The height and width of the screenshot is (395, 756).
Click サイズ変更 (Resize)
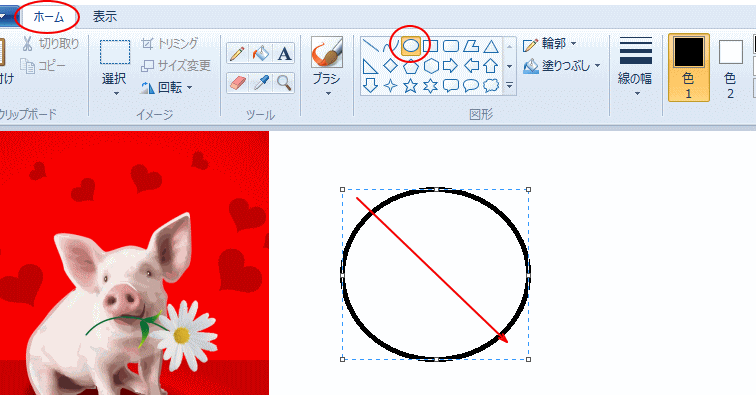pos(176,66)
